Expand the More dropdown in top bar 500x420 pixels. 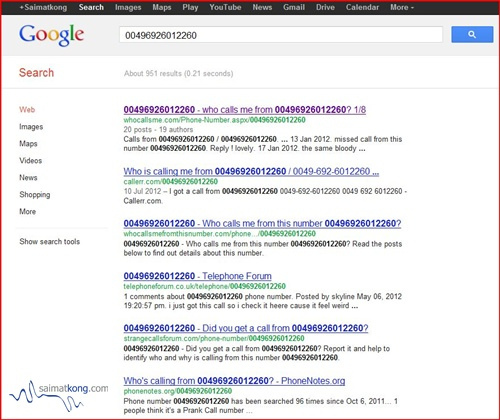pos(402,7)
